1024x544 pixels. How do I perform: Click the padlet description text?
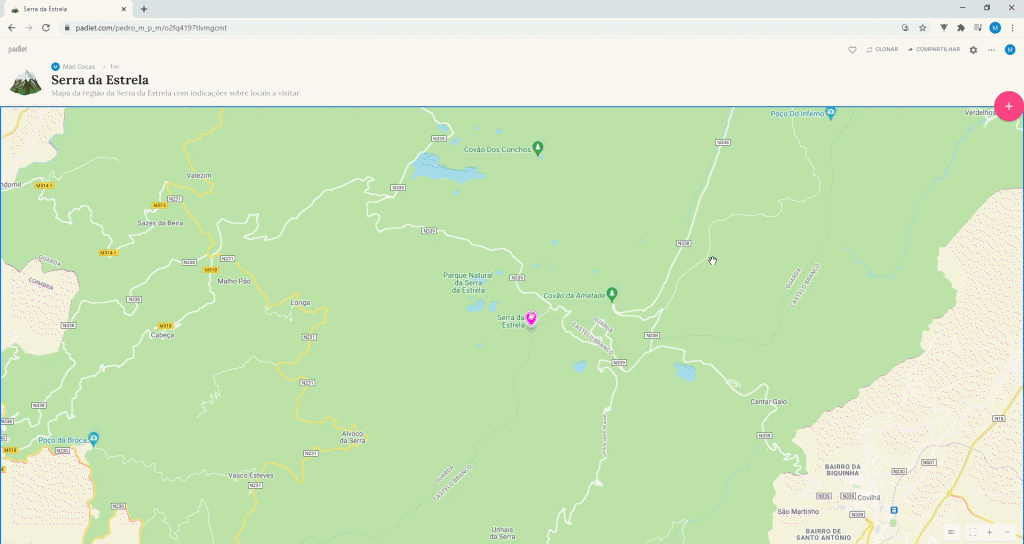point(175,93)
